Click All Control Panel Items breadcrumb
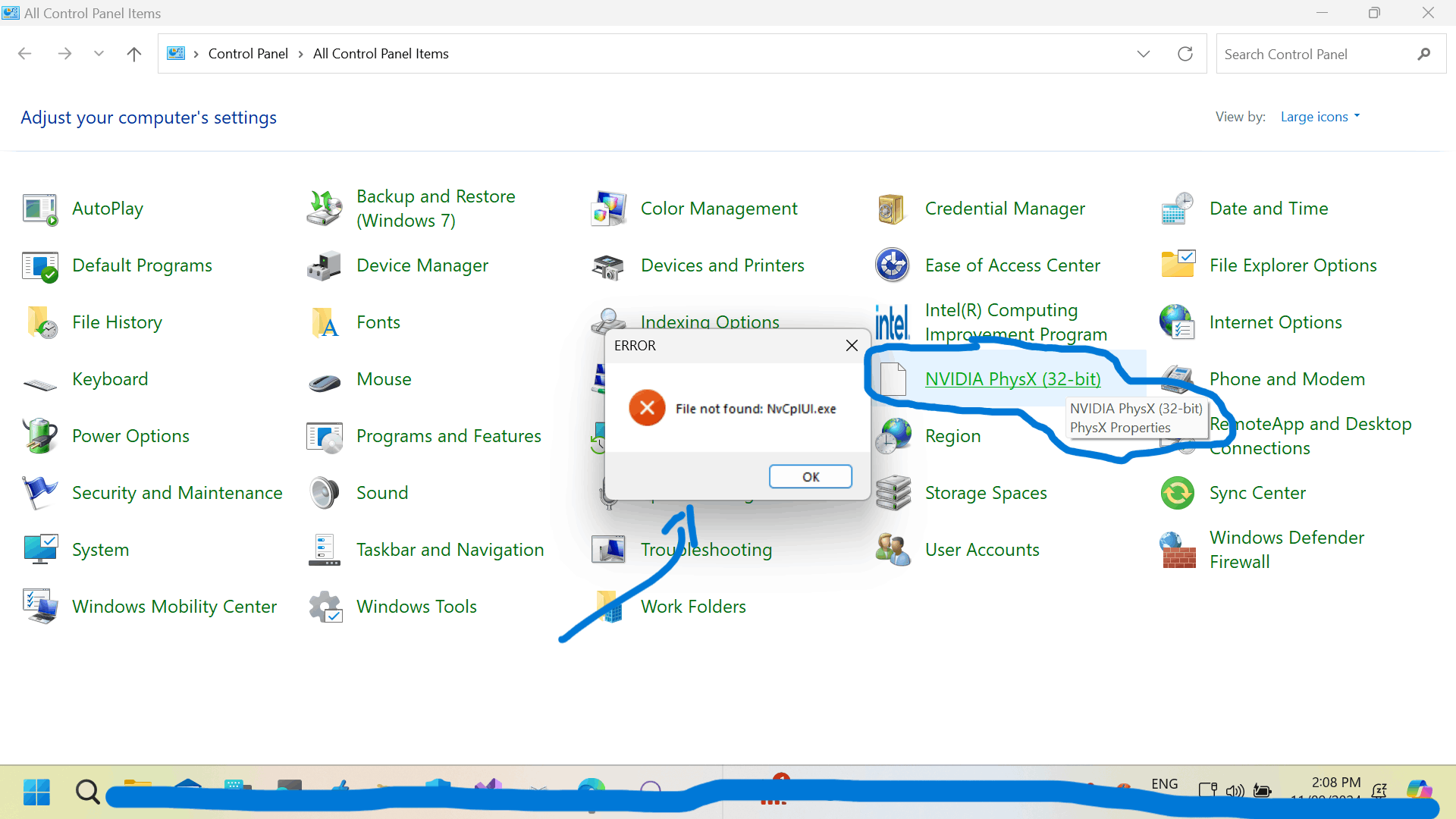This screenshot has height=819, width=1456. (x=381, y=54)
